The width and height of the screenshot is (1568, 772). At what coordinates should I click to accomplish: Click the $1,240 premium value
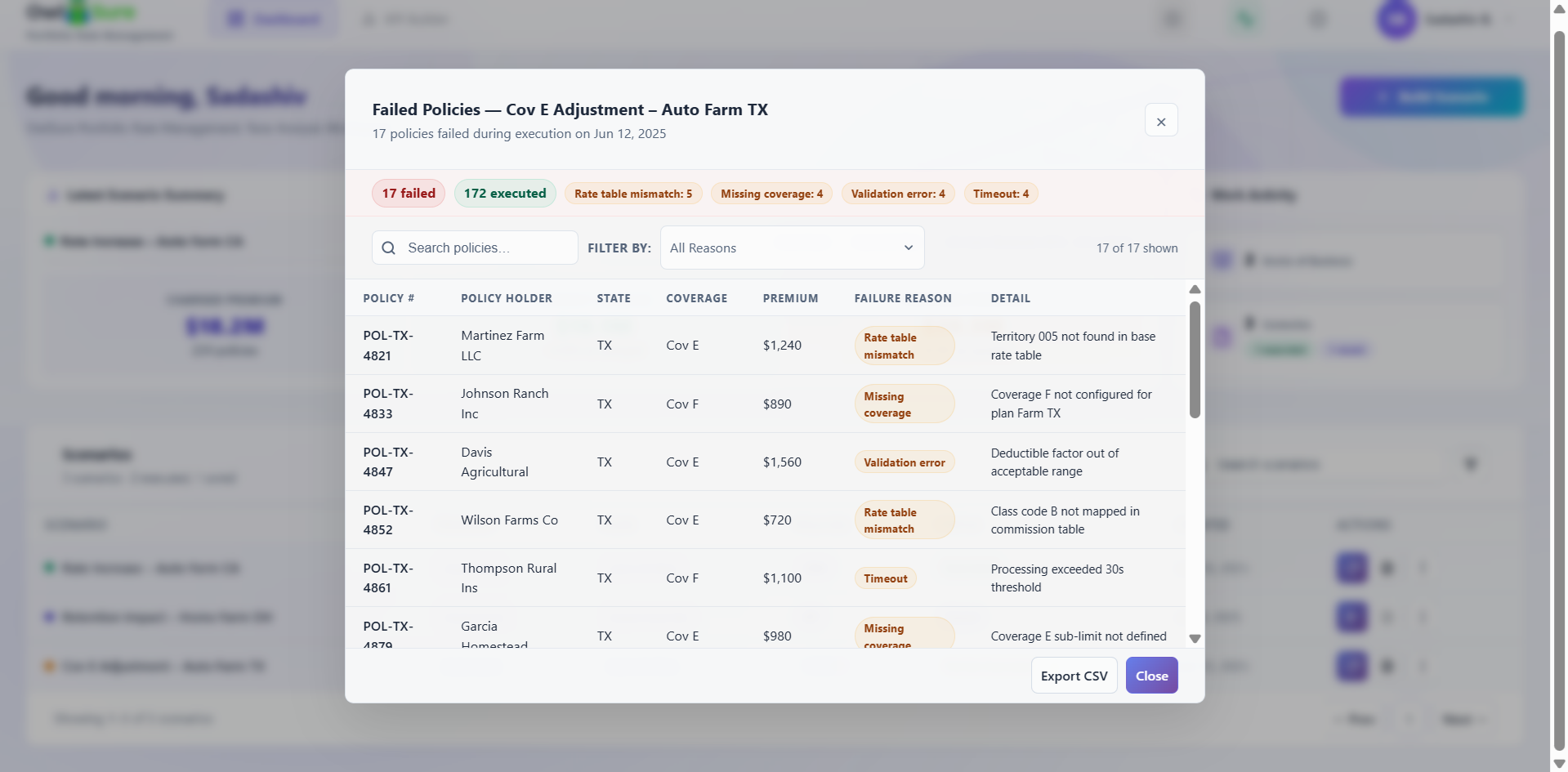[782, 346]
